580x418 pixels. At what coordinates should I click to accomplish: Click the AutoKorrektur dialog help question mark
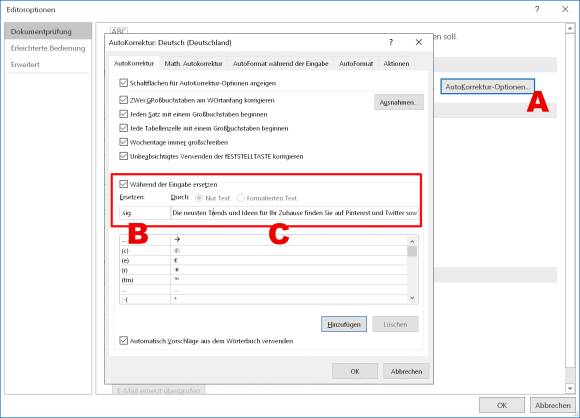391,42
